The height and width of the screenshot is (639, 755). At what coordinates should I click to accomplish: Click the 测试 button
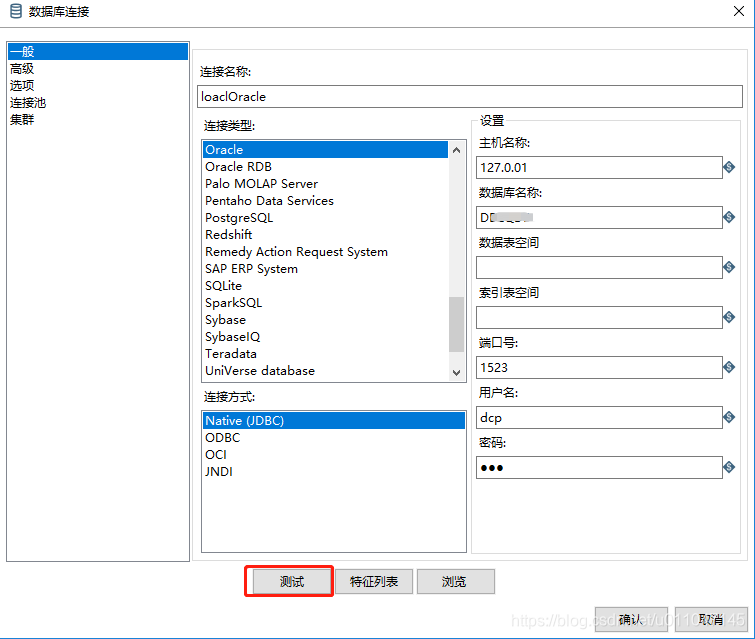coord(292,582)
